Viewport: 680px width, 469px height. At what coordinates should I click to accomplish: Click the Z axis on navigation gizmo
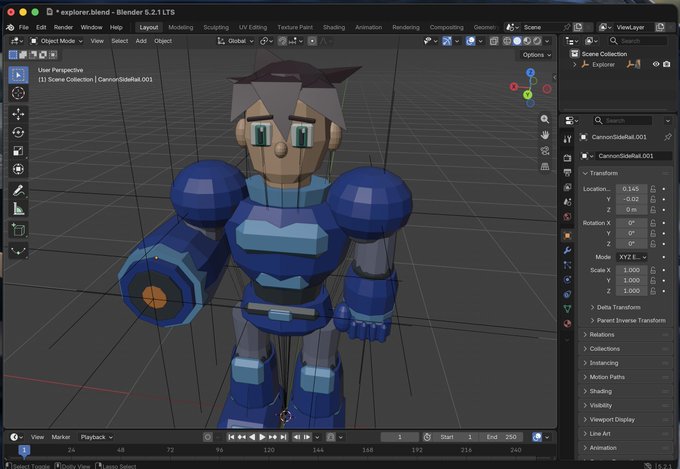[530, 72]
